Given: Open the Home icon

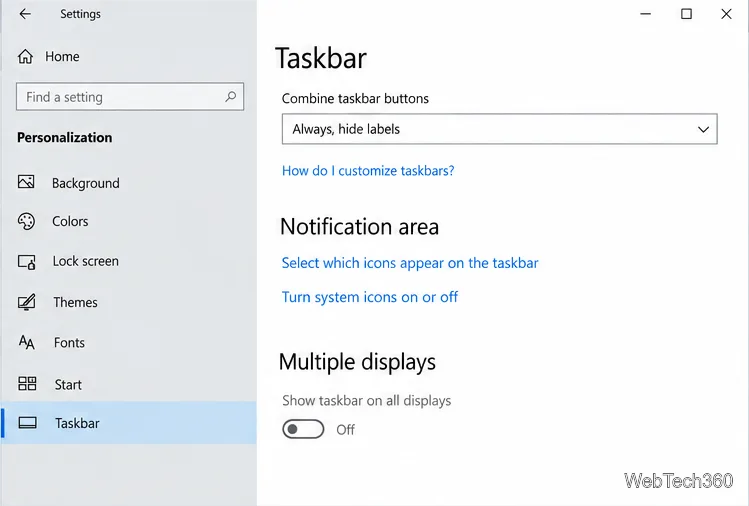Looking at the screenshot, I should click(25, 56).
